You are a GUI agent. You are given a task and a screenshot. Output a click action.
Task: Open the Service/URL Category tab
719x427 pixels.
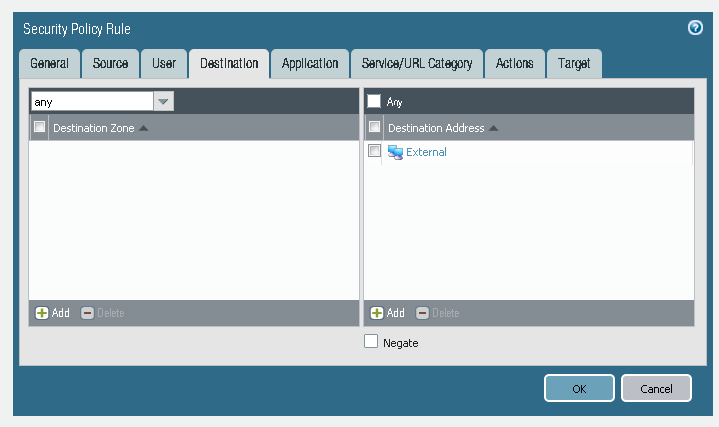tap(417, 63)
